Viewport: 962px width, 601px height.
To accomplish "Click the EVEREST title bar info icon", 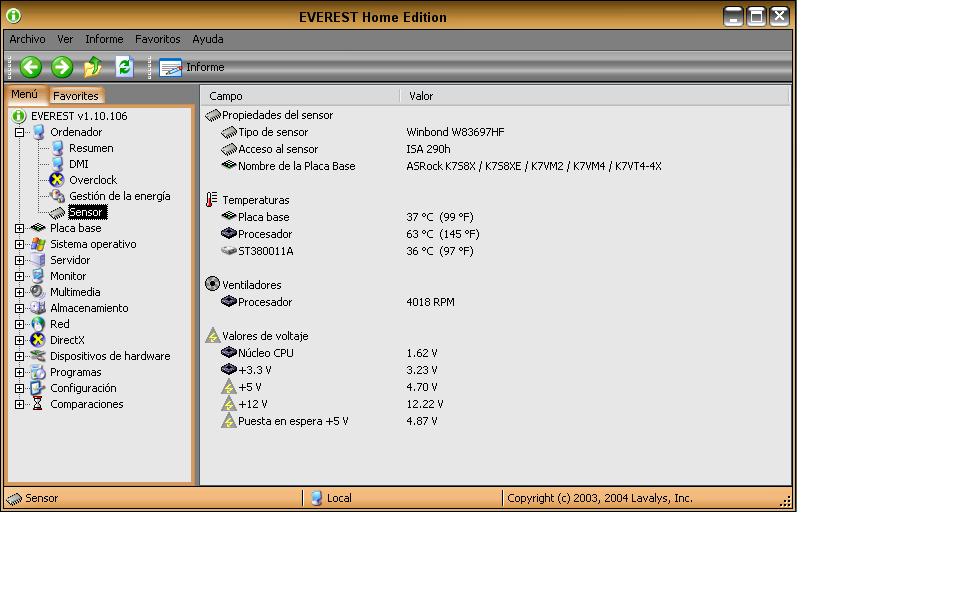I will click(x=13, y=16).
